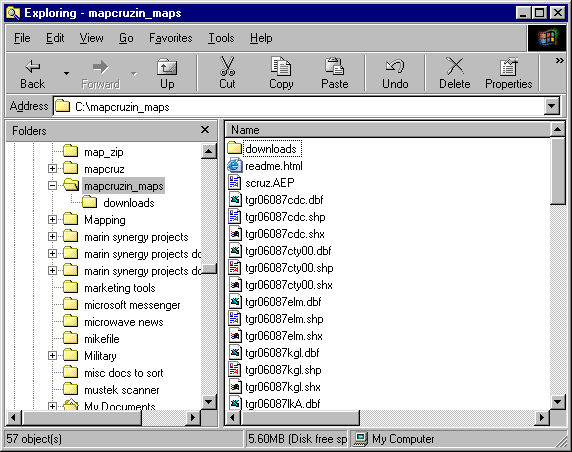Go Up one folder level
Viewport: 572px width, 452px height.
click(167, 74)
